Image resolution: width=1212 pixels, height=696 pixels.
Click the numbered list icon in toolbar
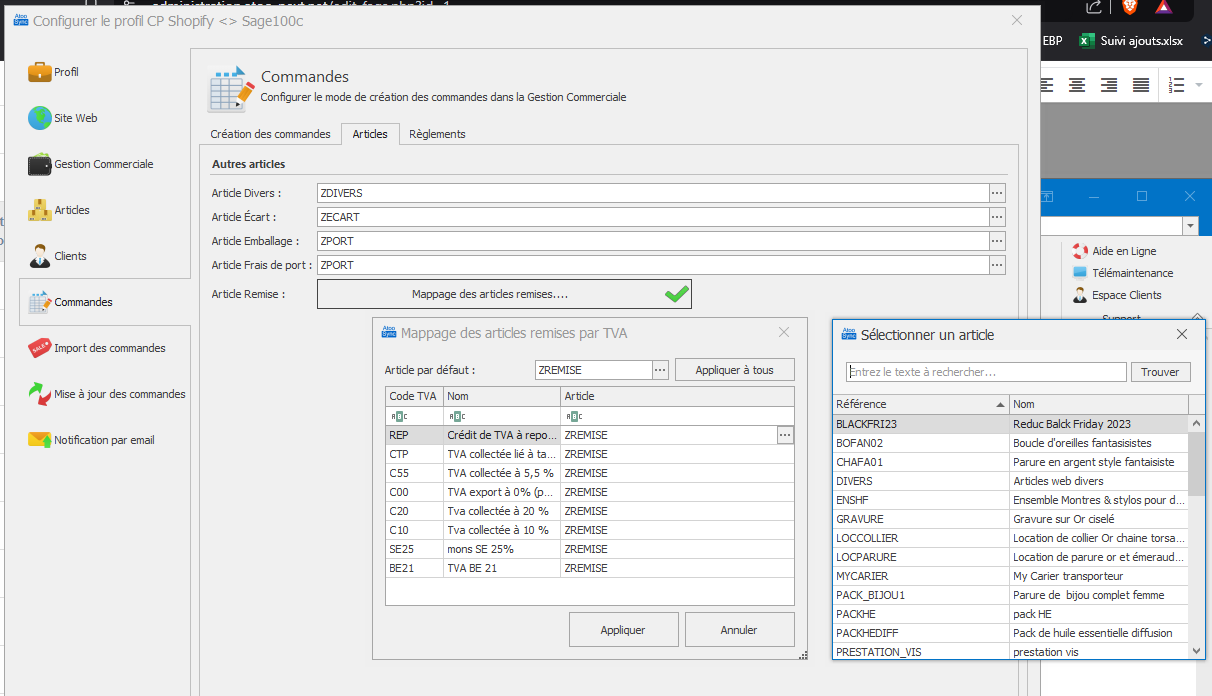(x=1177, y=85)
